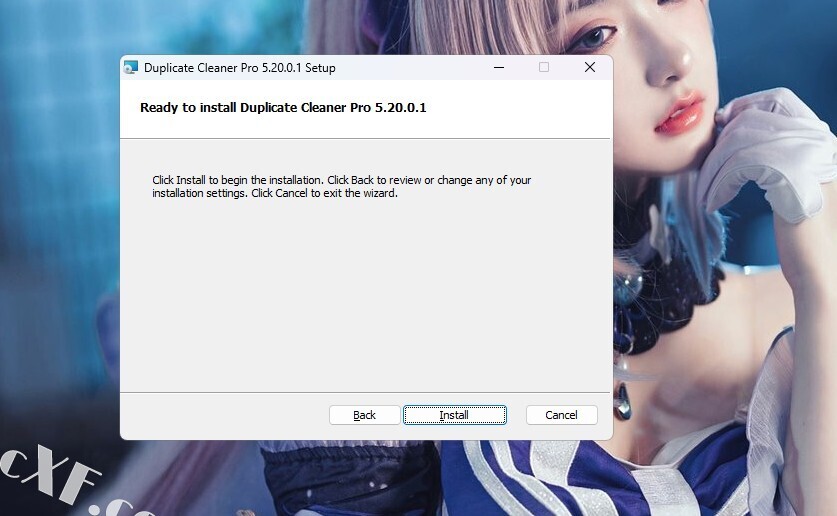This screenshot has width=837, height=516.
Task: Click the Install button
Action: (x=455, y=415)
